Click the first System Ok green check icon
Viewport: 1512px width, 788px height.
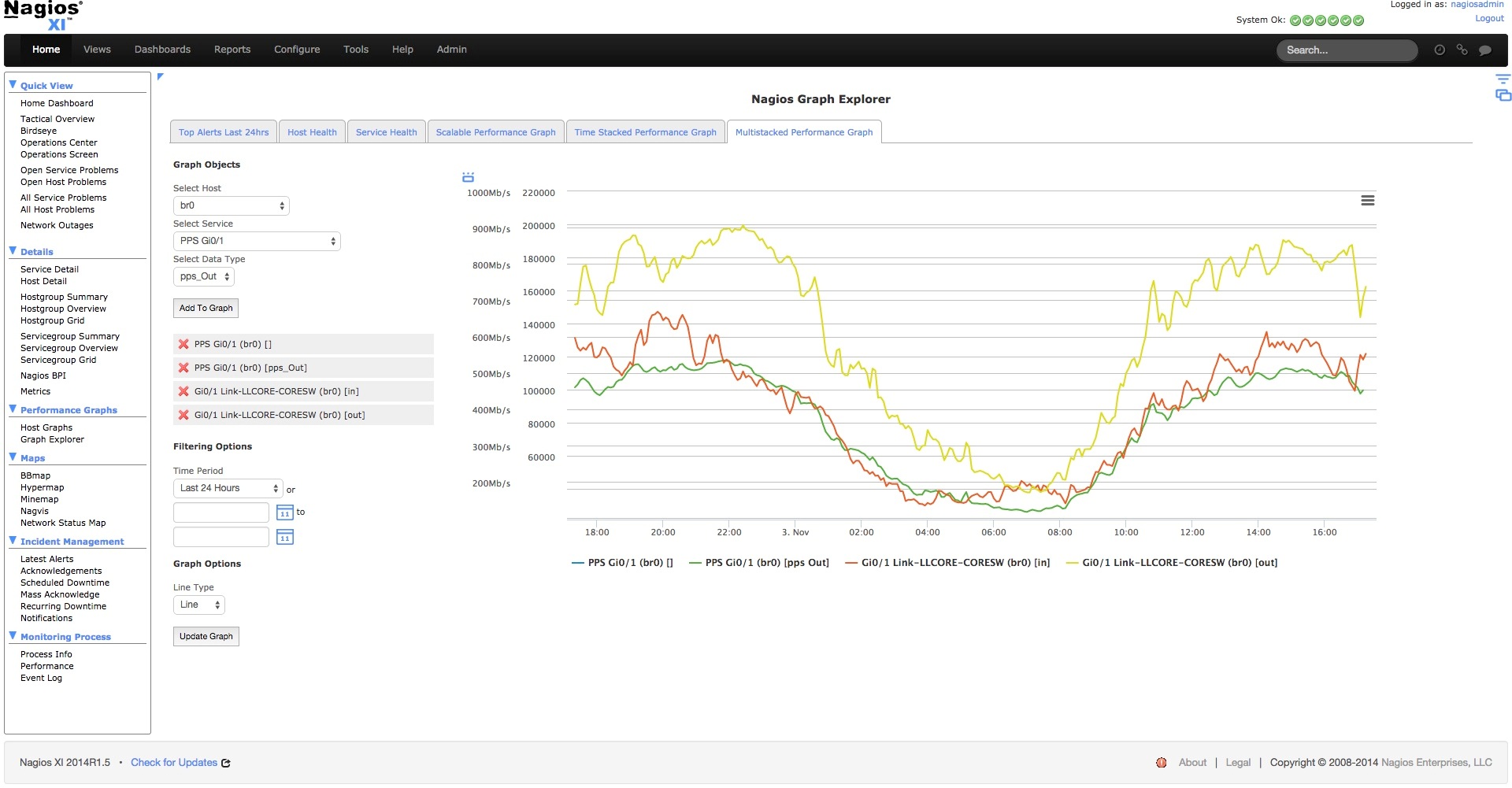[1295, 20]
